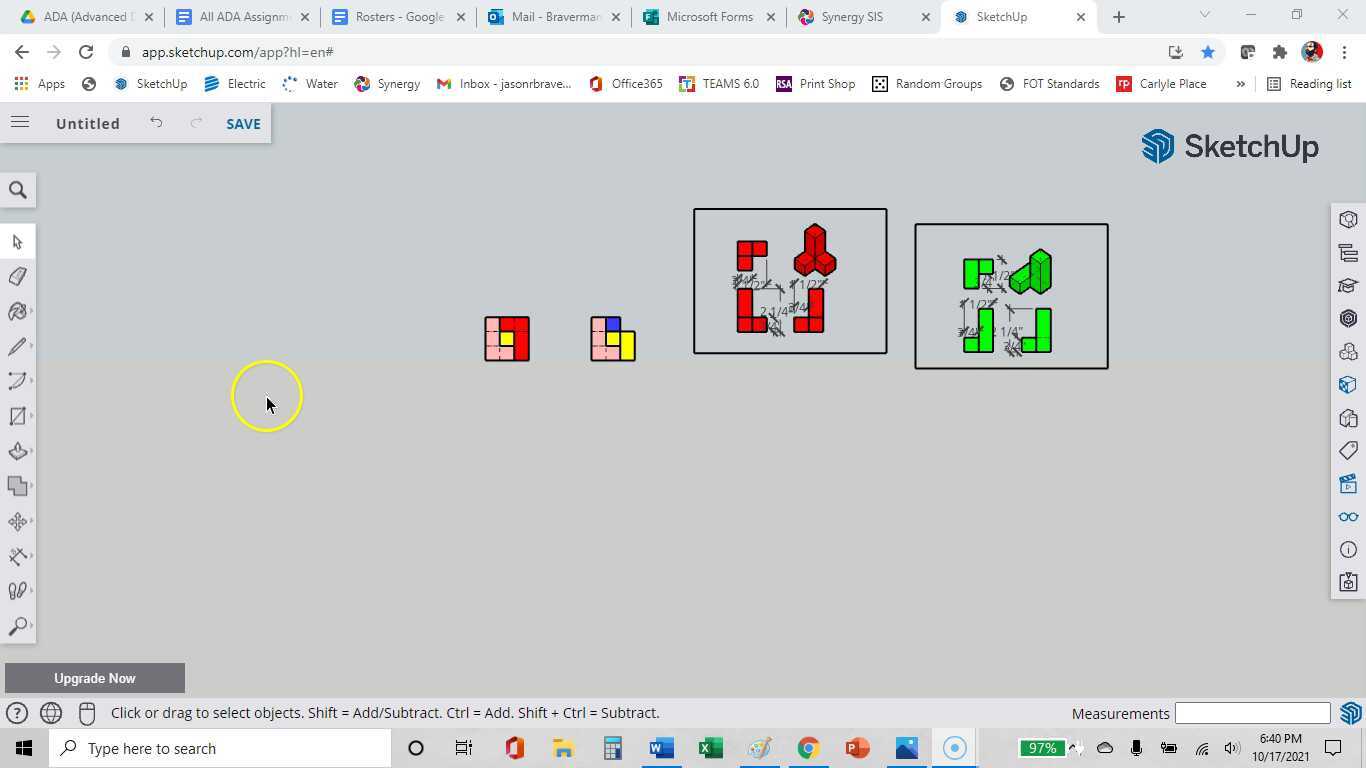This screenshot has height=768, width=1366.
Task: Open the Outliner panel
Action: point(1348,253)
